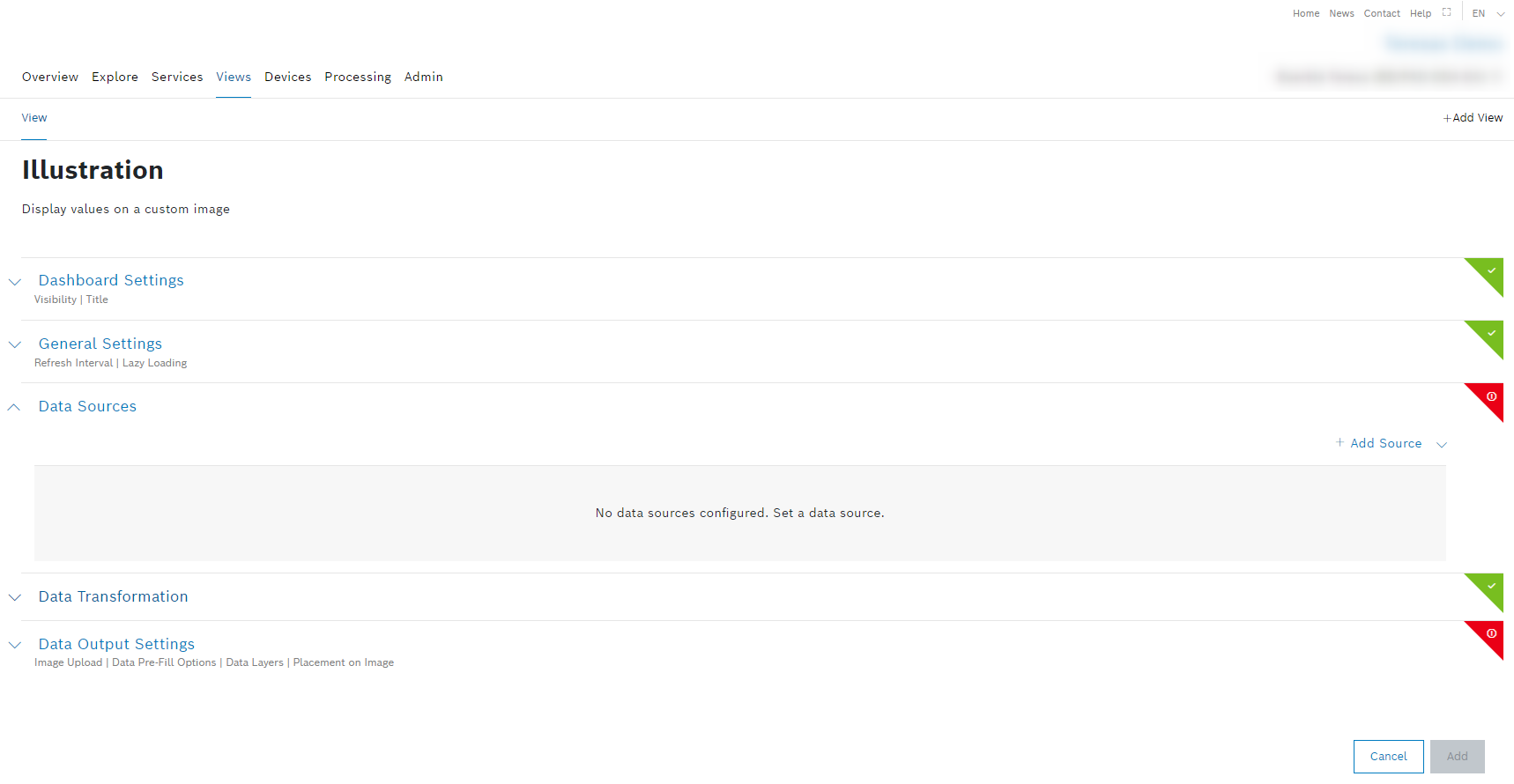The image size is (1514, 784).
Task: Select the View sub-tab
Action: [34, 118]
